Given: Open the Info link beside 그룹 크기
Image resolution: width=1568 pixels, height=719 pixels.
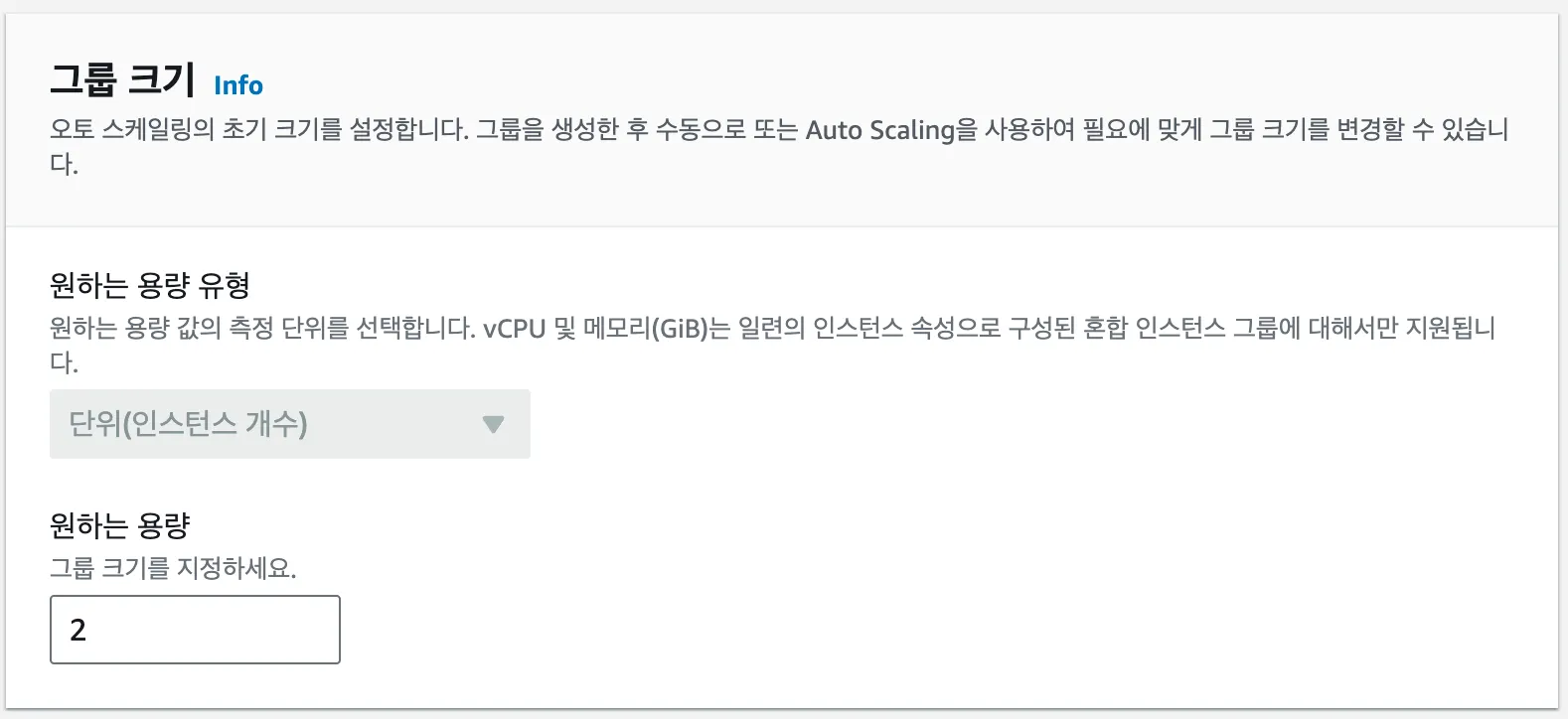Looking at the screenshot, I should tap(238, 86).
